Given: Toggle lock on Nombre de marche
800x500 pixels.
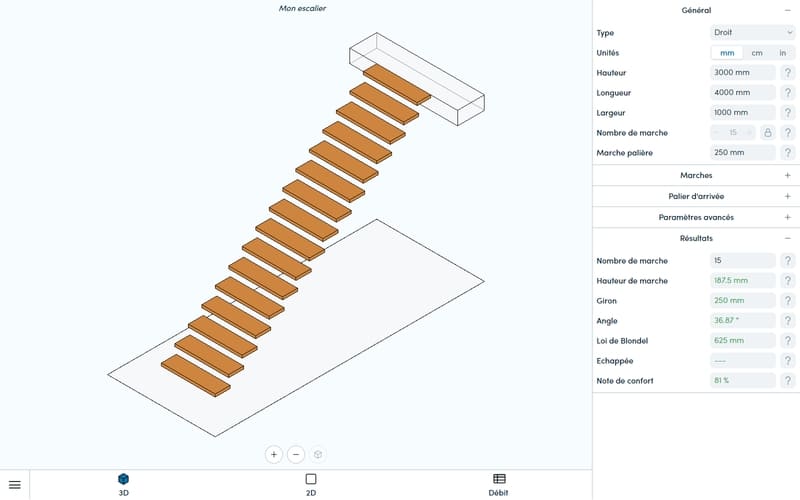Looking at the screenshot, I should tap(767, 133).
